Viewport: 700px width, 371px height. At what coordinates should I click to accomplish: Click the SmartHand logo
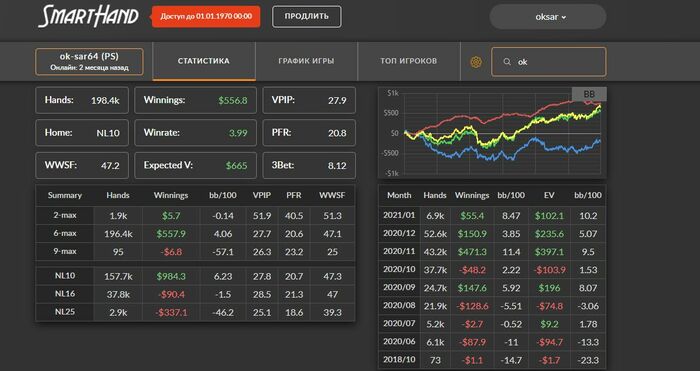click(88, 17)
